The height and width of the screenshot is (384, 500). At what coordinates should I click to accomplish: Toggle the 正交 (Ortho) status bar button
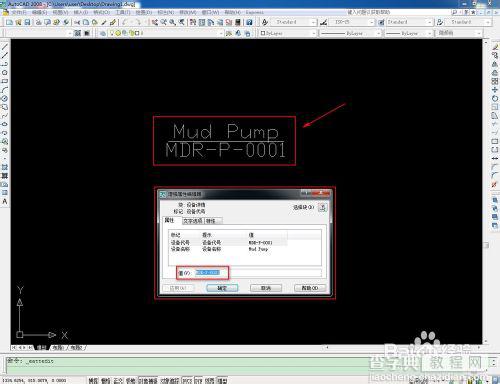[x=118, y=380]
